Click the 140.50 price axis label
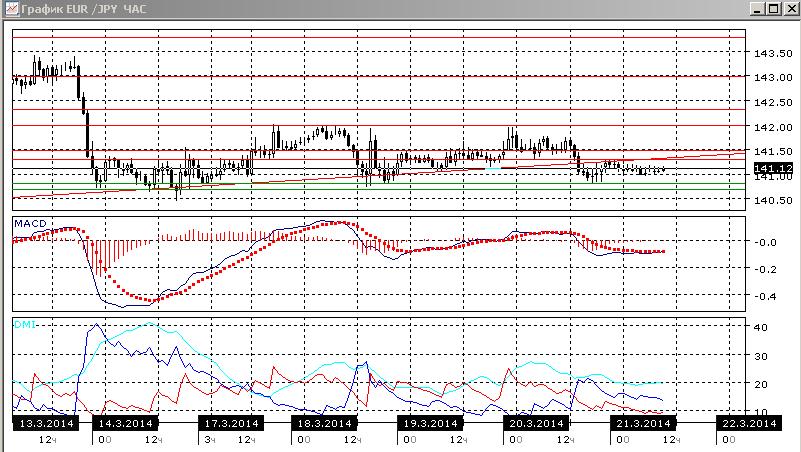This screenshot has height=452, width=801. click(773, 201)
